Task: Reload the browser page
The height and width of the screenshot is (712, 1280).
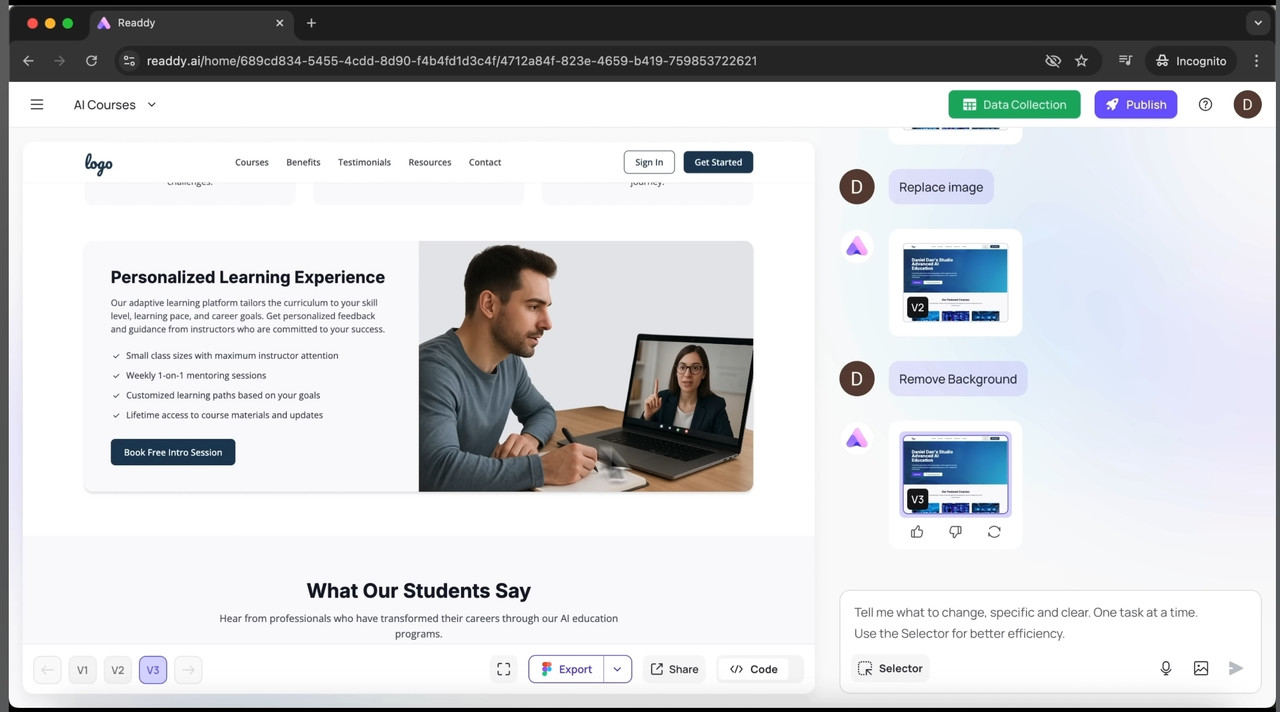Action: [x=91, y=61]
